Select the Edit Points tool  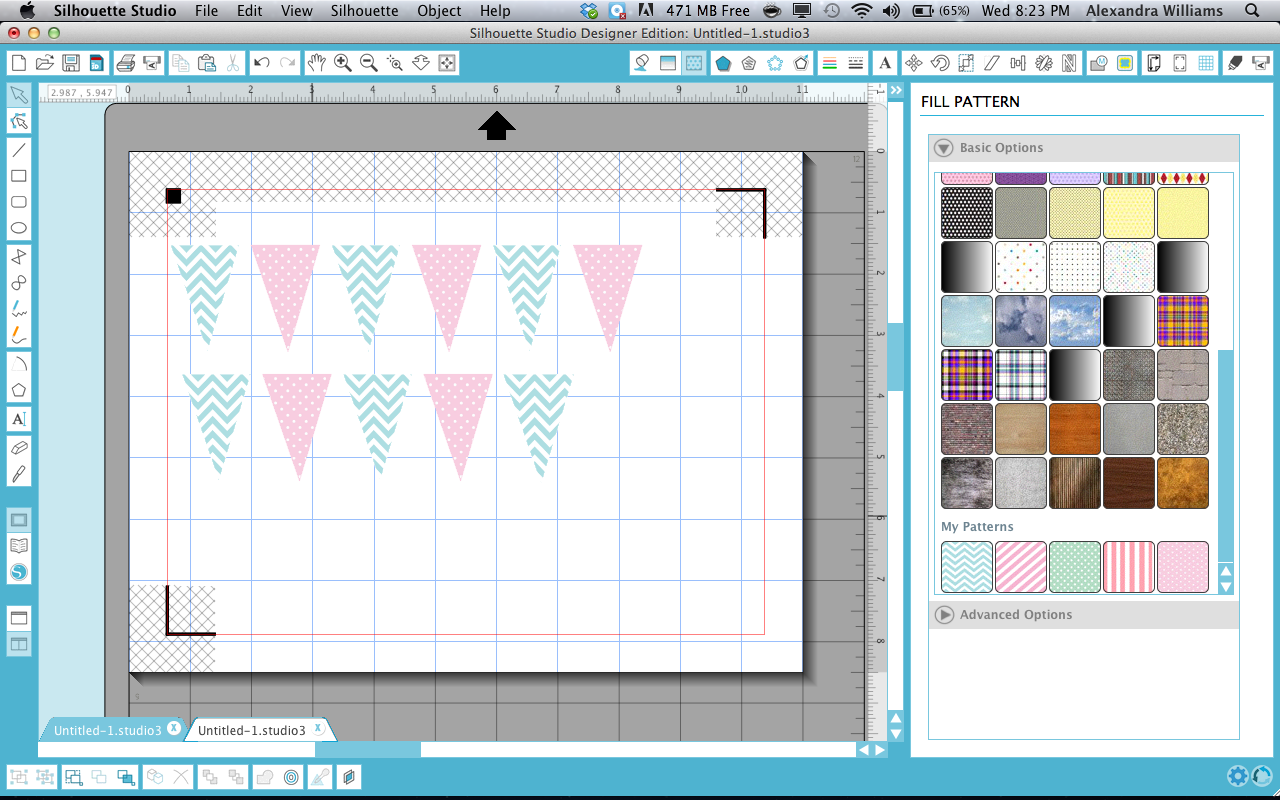coord(18,122)
